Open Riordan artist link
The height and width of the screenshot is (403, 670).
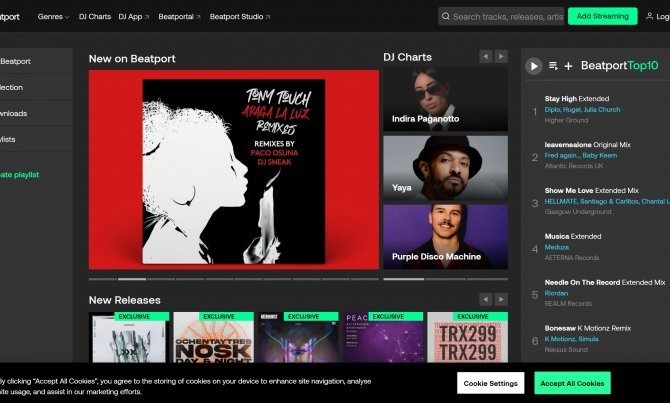(x=556, y=293)
